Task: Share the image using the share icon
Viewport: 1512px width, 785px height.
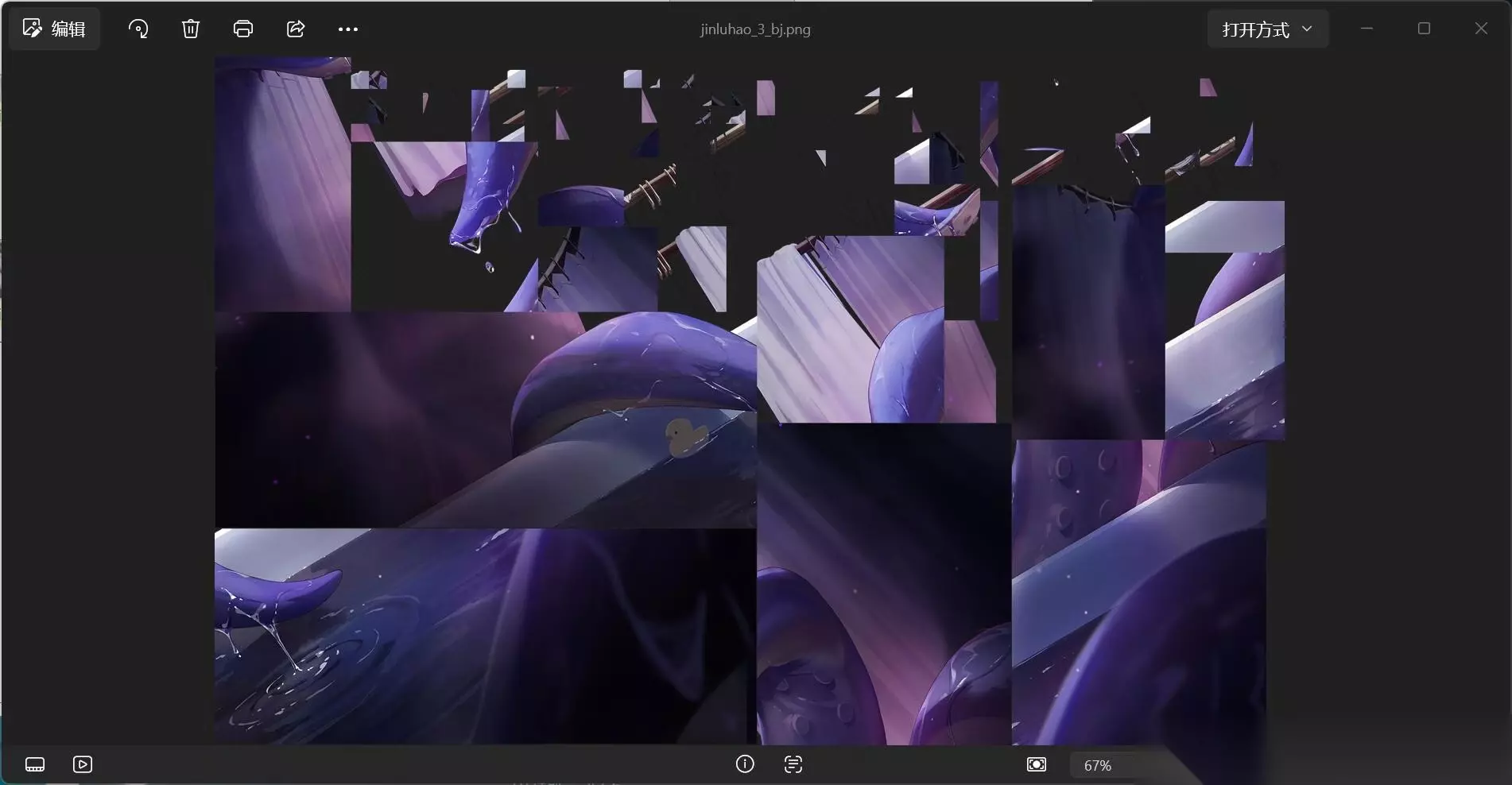Action: point(296,29)
